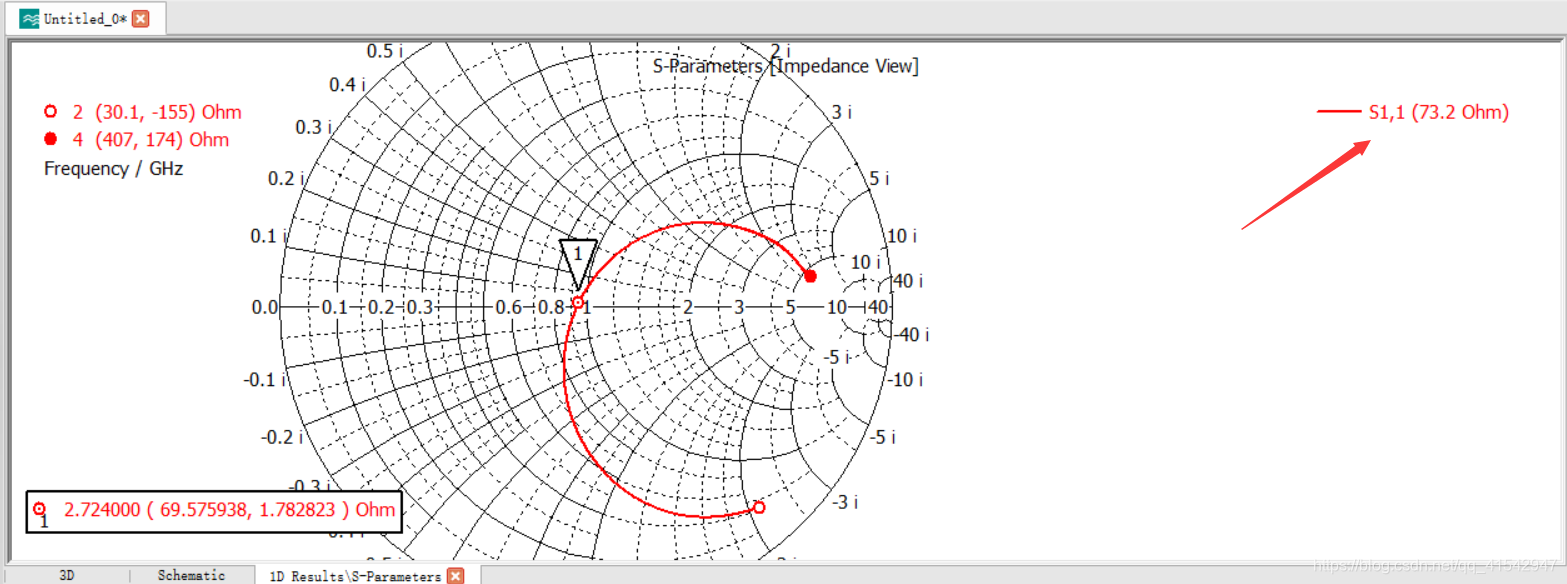Viewport: 1567px width, 584px height.
Task: Click the CST icon on Untitled_0 tab
Action: click(30, 19)
